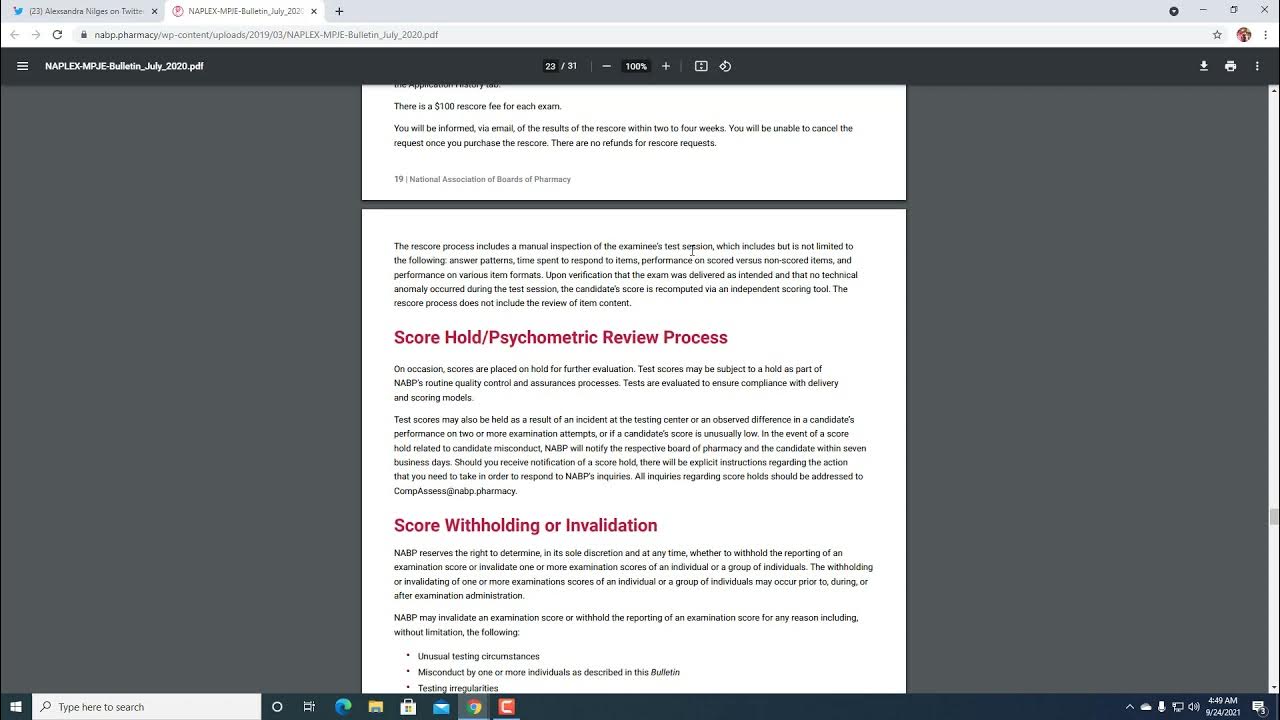Open Microsoft Store from taskbar

coord(408,707)
